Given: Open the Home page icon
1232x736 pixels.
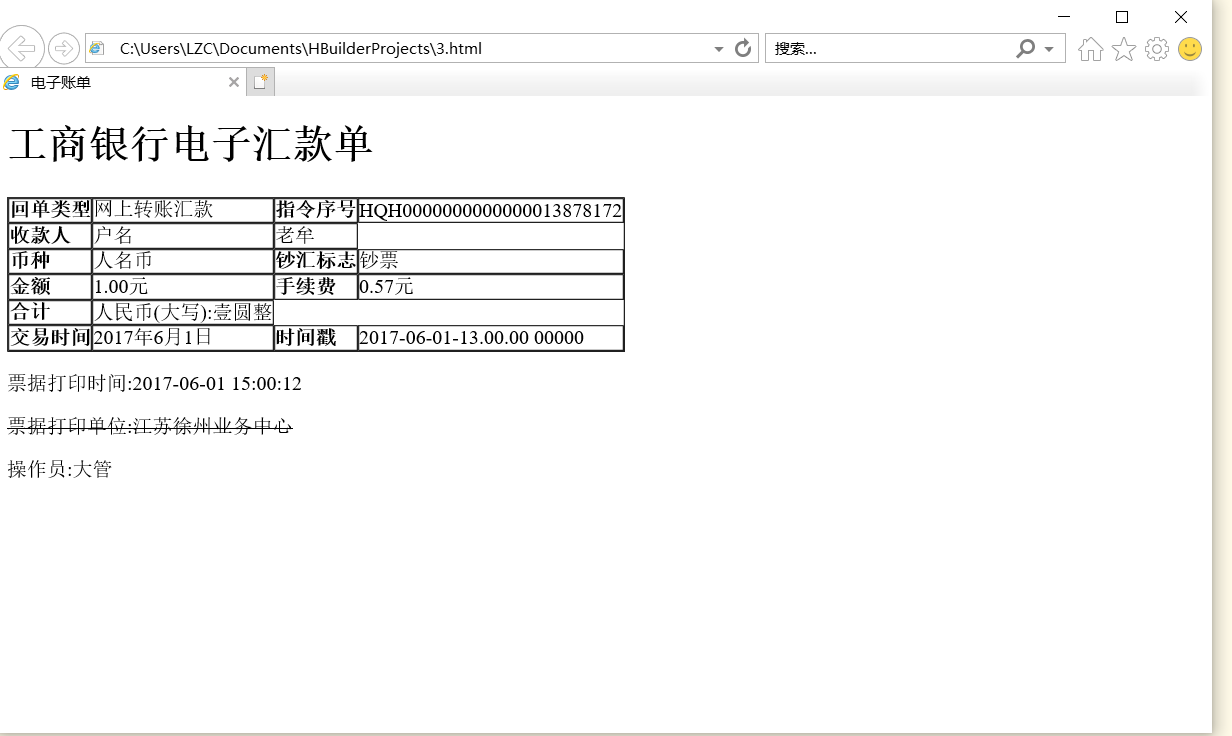Looking at the screenshot, I should [1091, 49].
